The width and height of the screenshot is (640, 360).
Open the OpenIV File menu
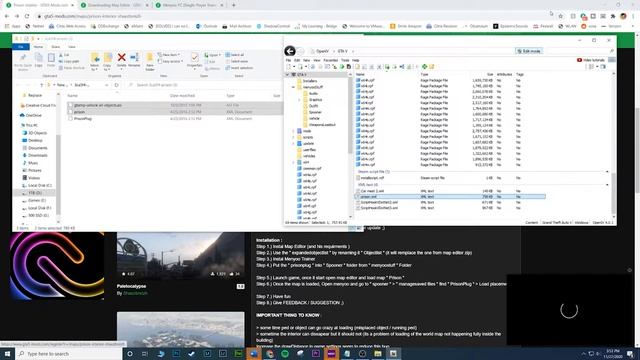point(288,60)
